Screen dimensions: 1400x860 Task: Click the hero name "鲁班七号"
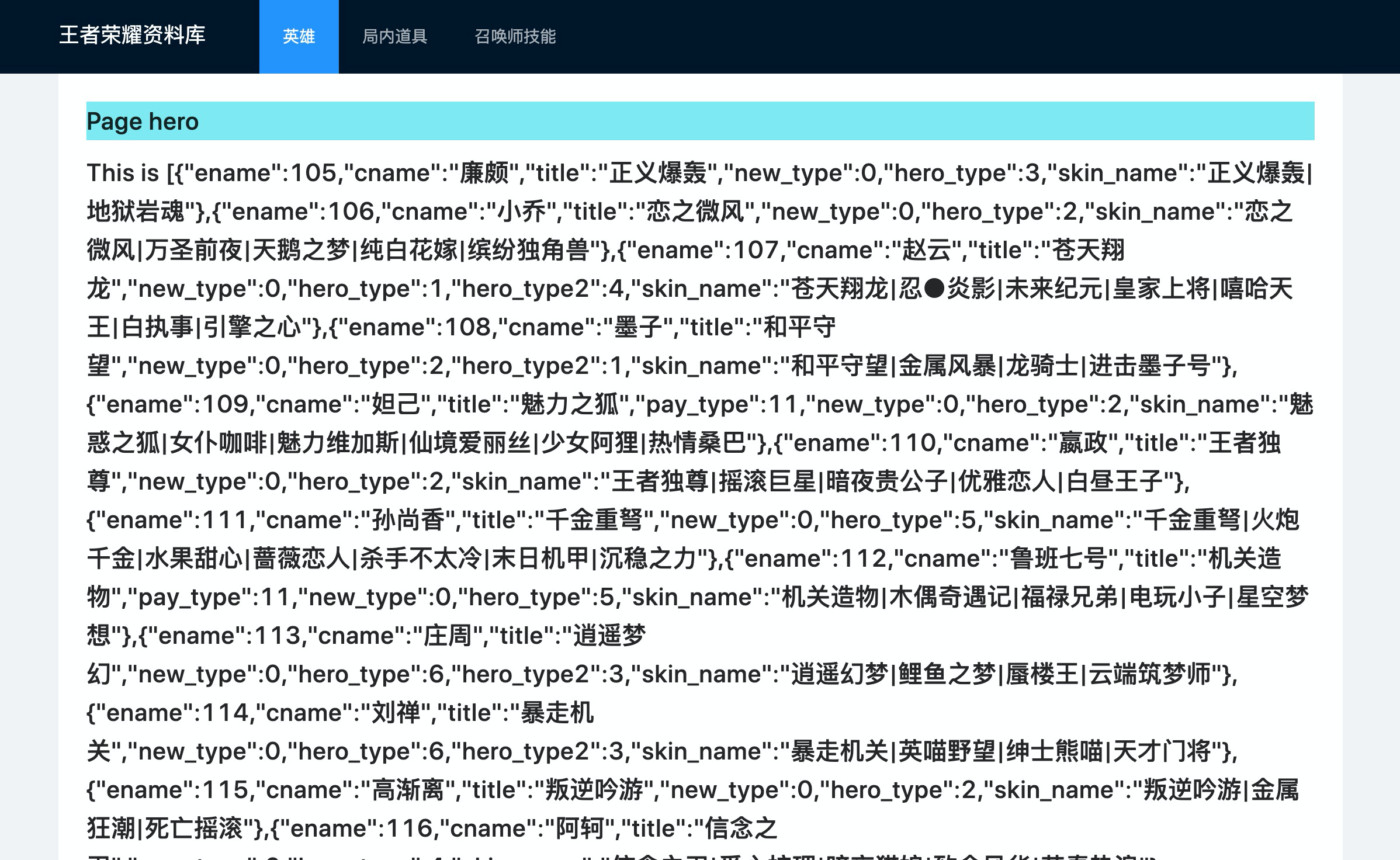pyautogui.click(x=1059, y=559)
